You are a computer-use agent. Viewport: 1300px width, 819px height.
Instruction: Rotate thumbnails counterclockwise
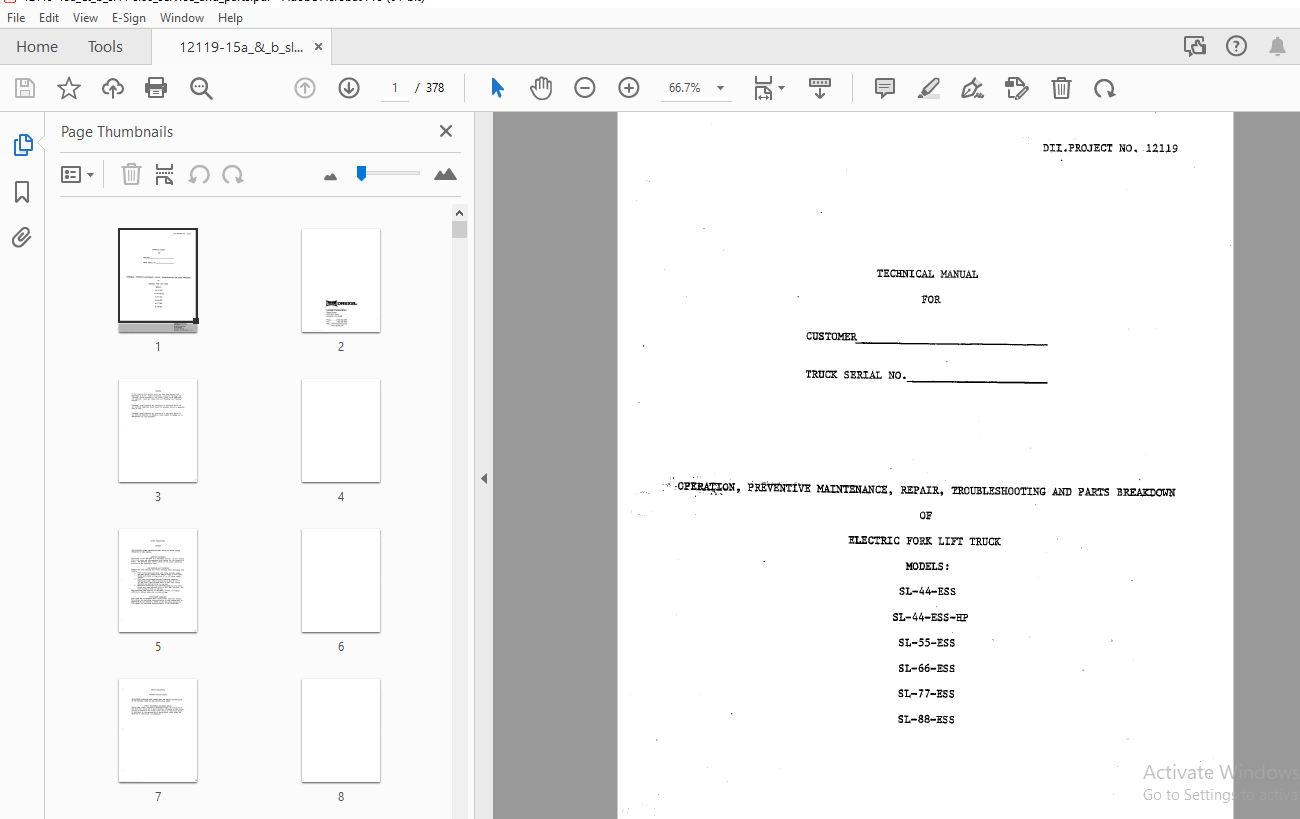click(199, 175)
